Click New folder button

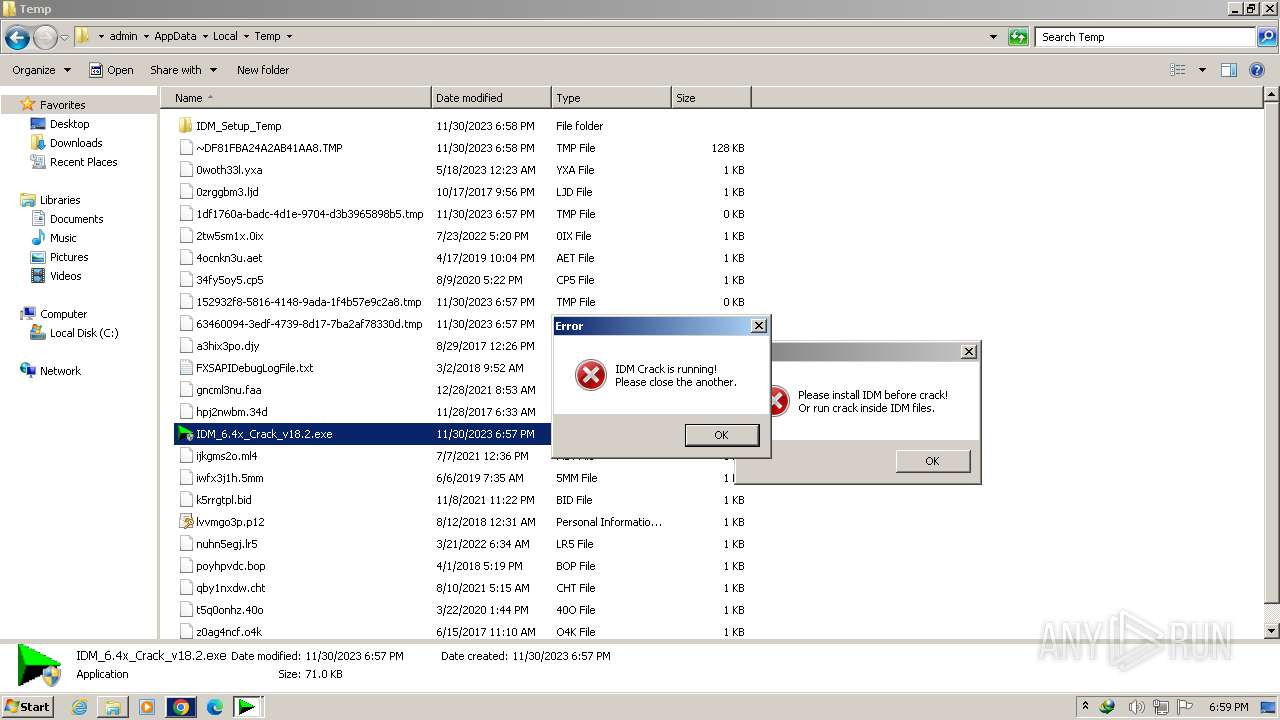point(263,70)
